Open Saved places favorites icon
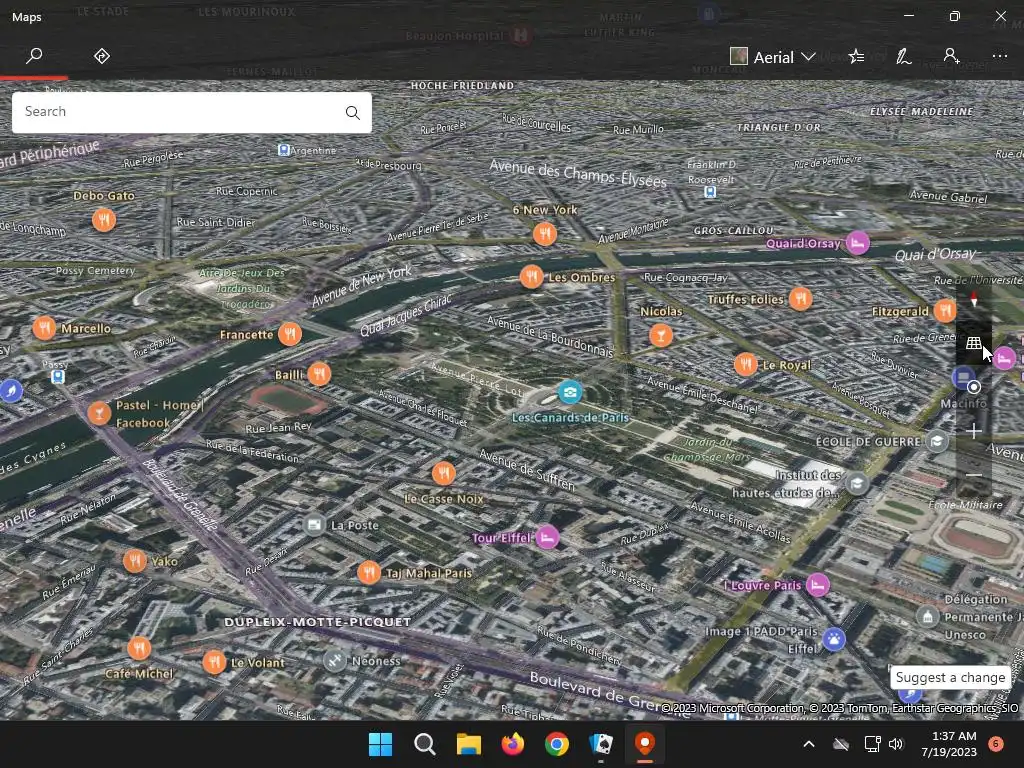1024x768 pixels. coord(856,57)
